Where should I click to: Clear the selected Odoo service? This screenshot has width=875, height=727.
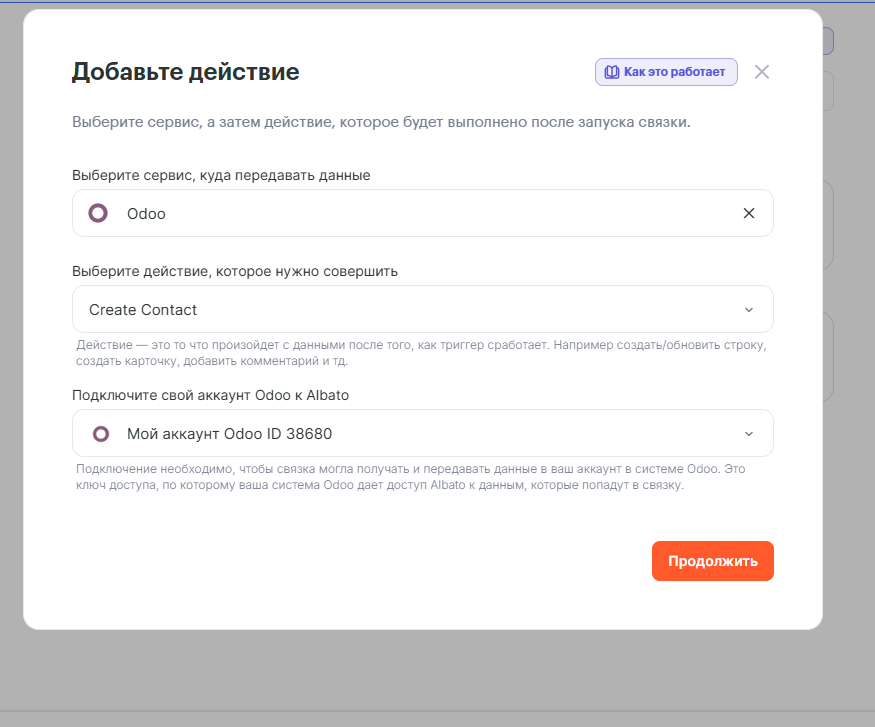748,213
